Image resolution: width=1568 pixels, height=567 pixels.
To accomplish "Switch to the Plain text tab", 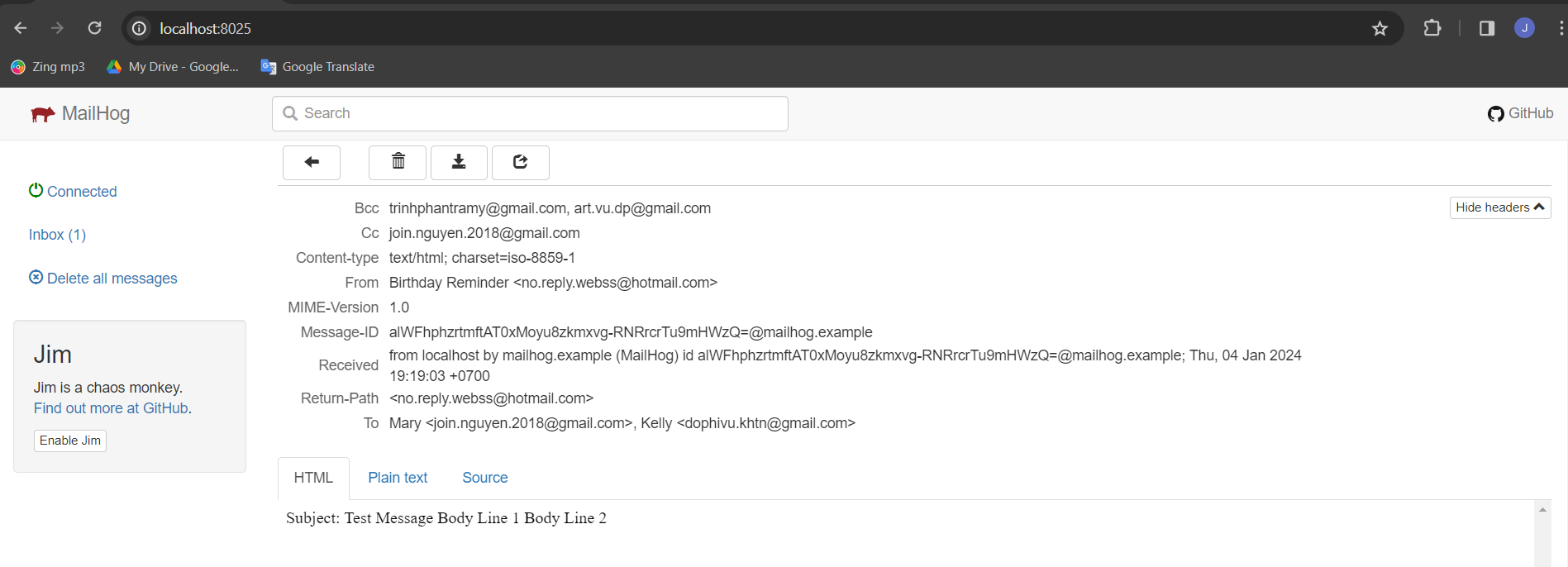I will pos(398,478).
